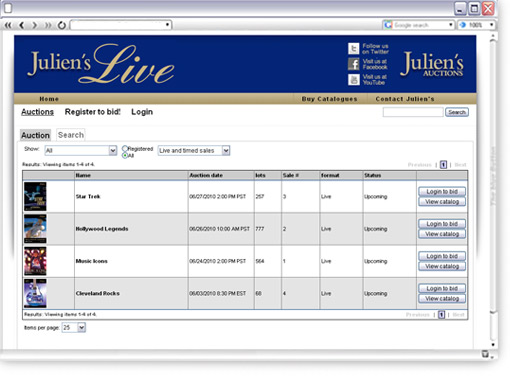The height and width of the screenshot is (376, 510).
Task: Click the Hollywood Legends auction name
Action: [x=102, y=229]
